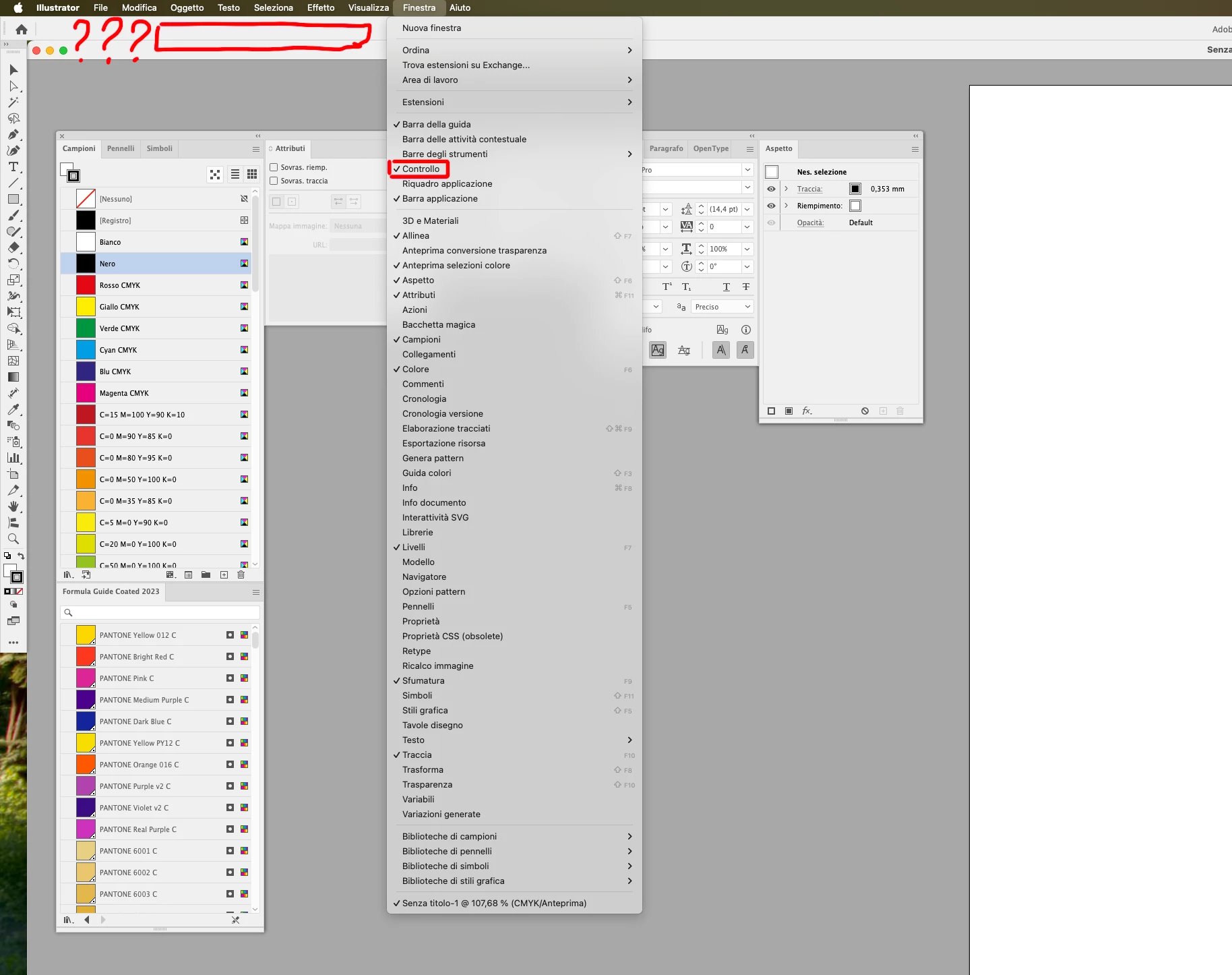This screenshot has width=1232, height=975.
Task: Enable Sovras. traccia checkbox
Action: point(274,181)
